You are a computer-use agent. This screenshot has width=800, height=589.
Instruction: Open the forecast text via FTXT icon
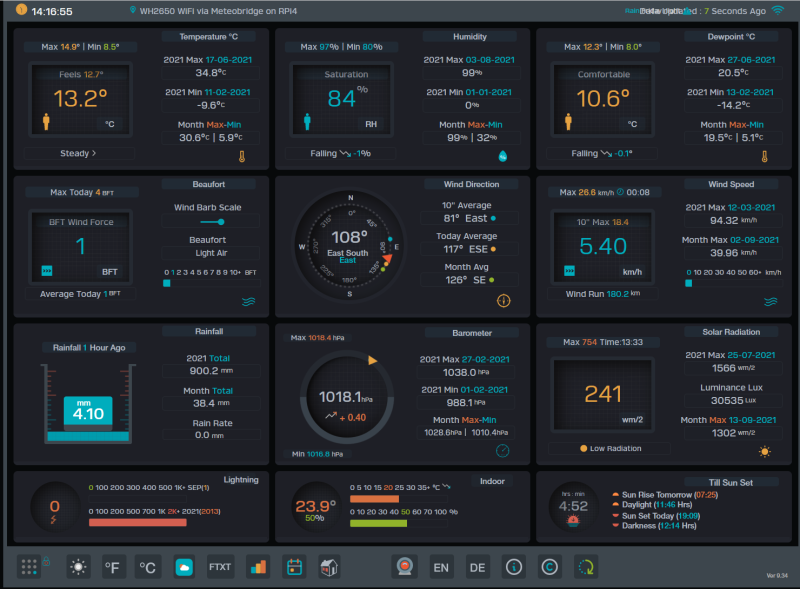220,567
